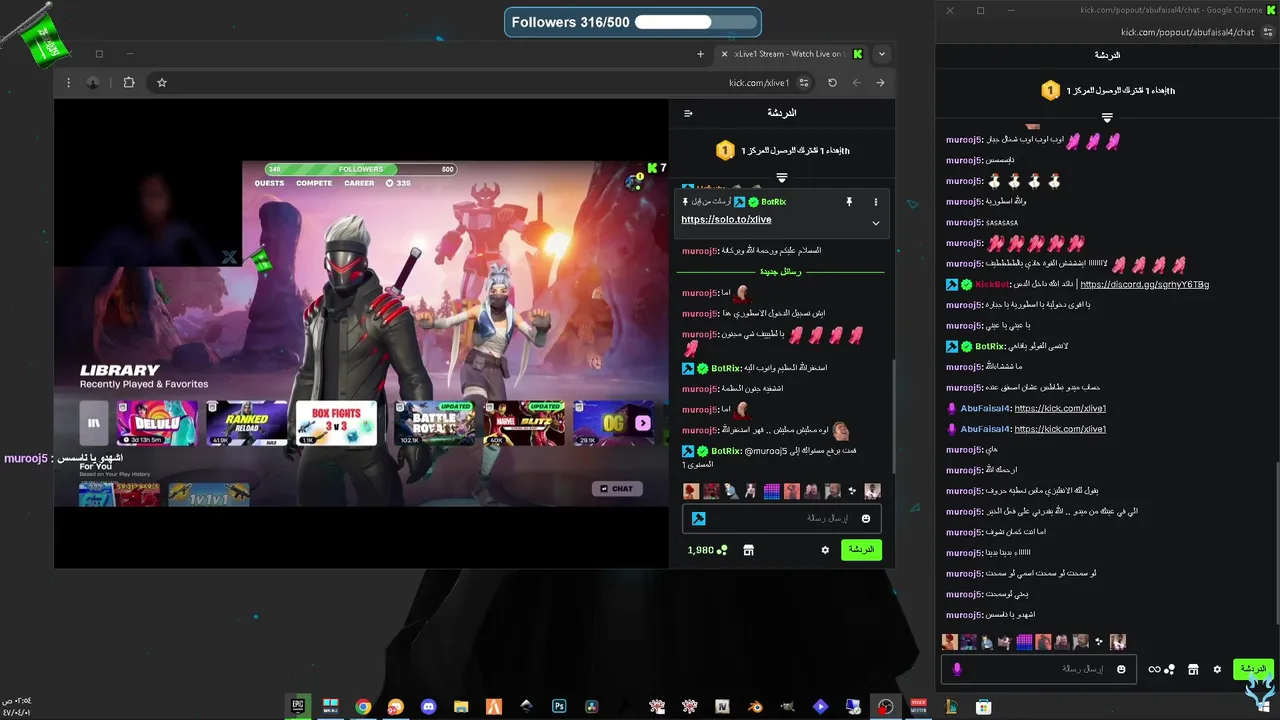Open emoji picker in xlive1 chat input
Image resolution: width=1280 pixels, height=720 pixels.
(866, 518)
